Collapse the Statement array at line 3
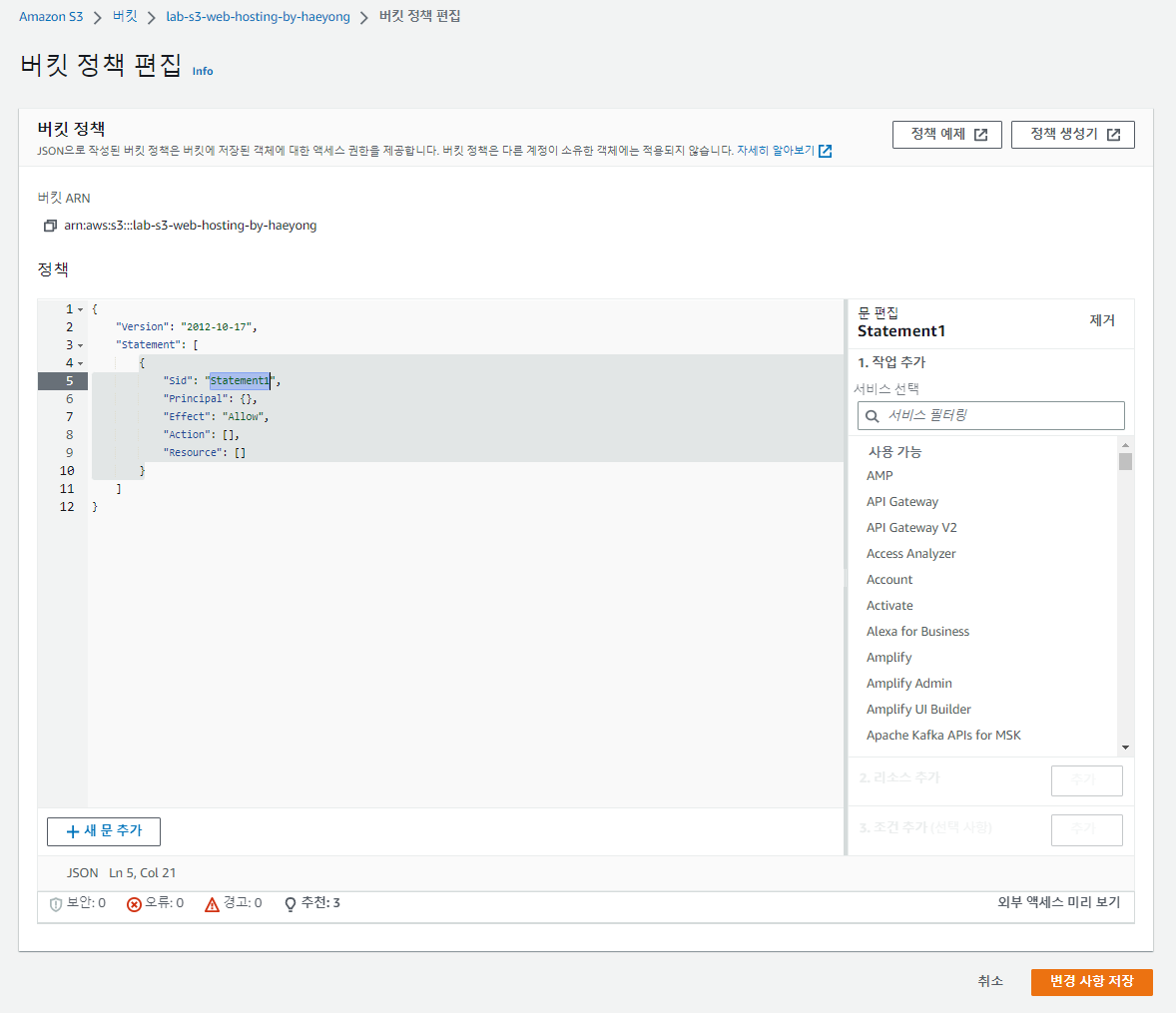This screenshot has height=1013, width=1176. 79,343
